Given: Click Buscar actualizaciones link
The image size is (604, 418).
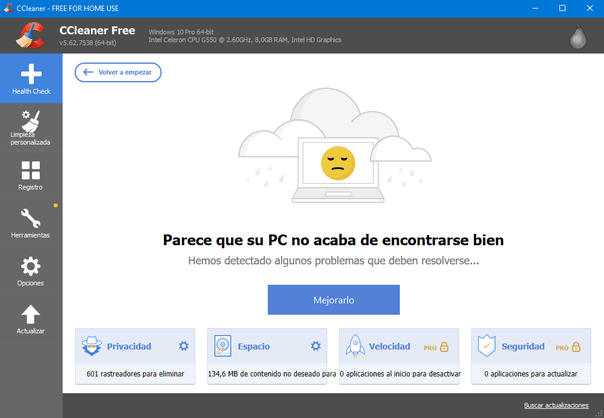Looking at the screenshot, I should (556, 405).
